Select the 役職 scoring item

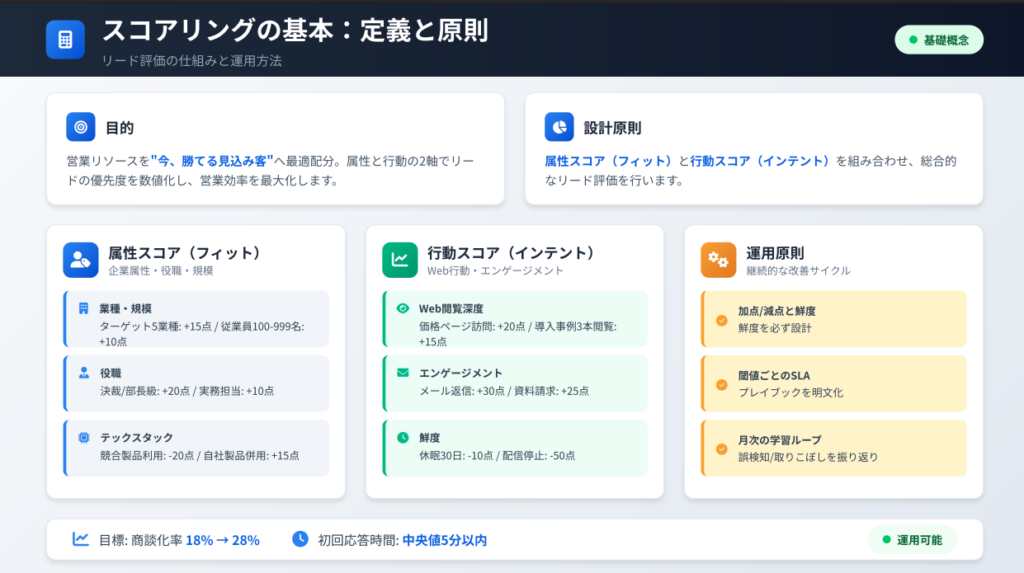(196, 382)
